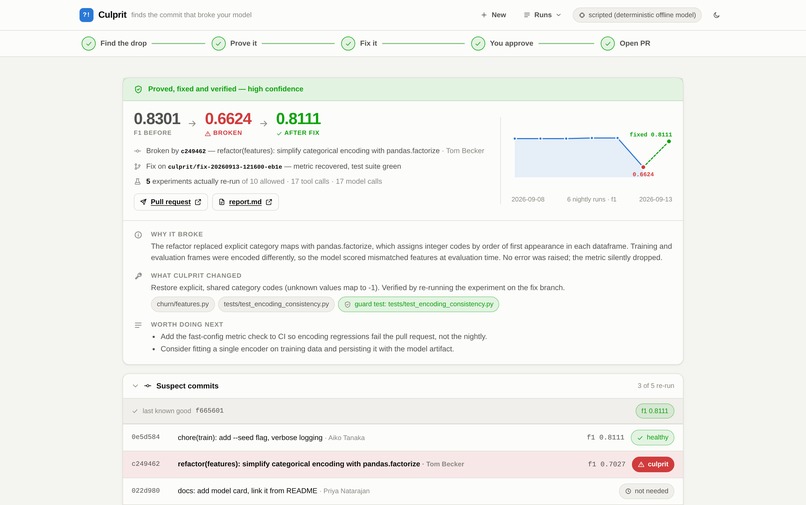Click the commit icon beside Broken by

(x=137, y=151)
